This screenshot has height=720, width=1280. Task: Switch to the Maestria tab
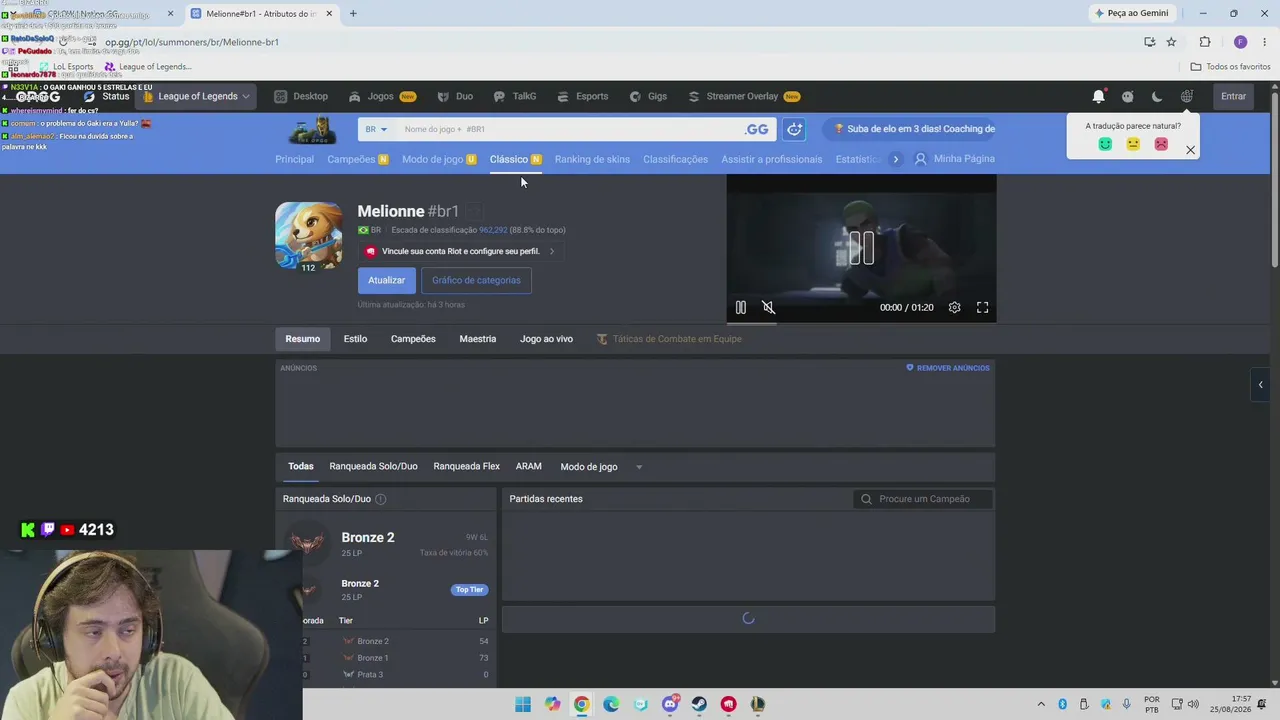(477, 339)
